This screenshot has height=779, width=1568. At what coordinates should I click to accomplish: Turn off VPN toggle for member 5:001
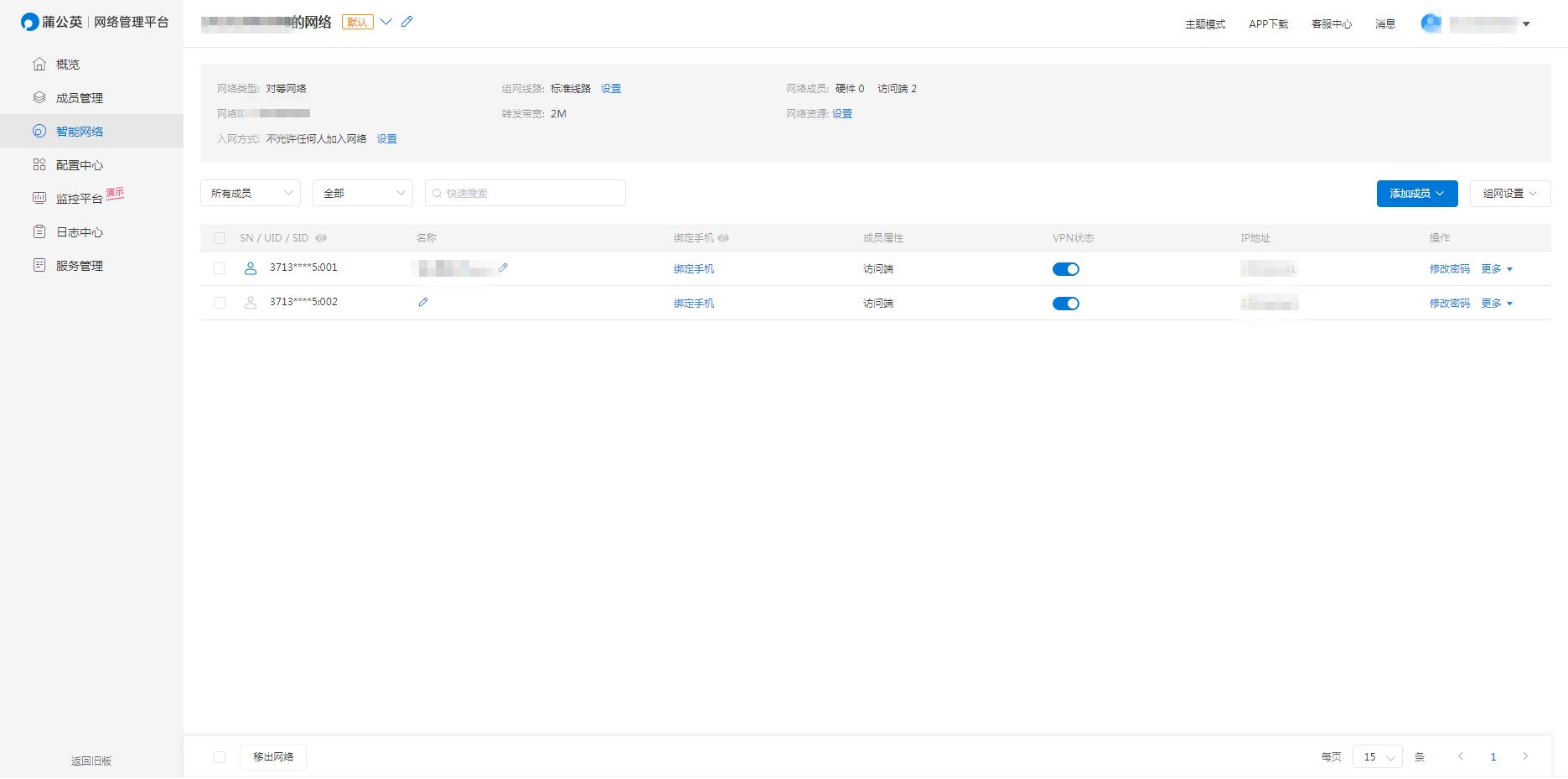coord(1065,269)
